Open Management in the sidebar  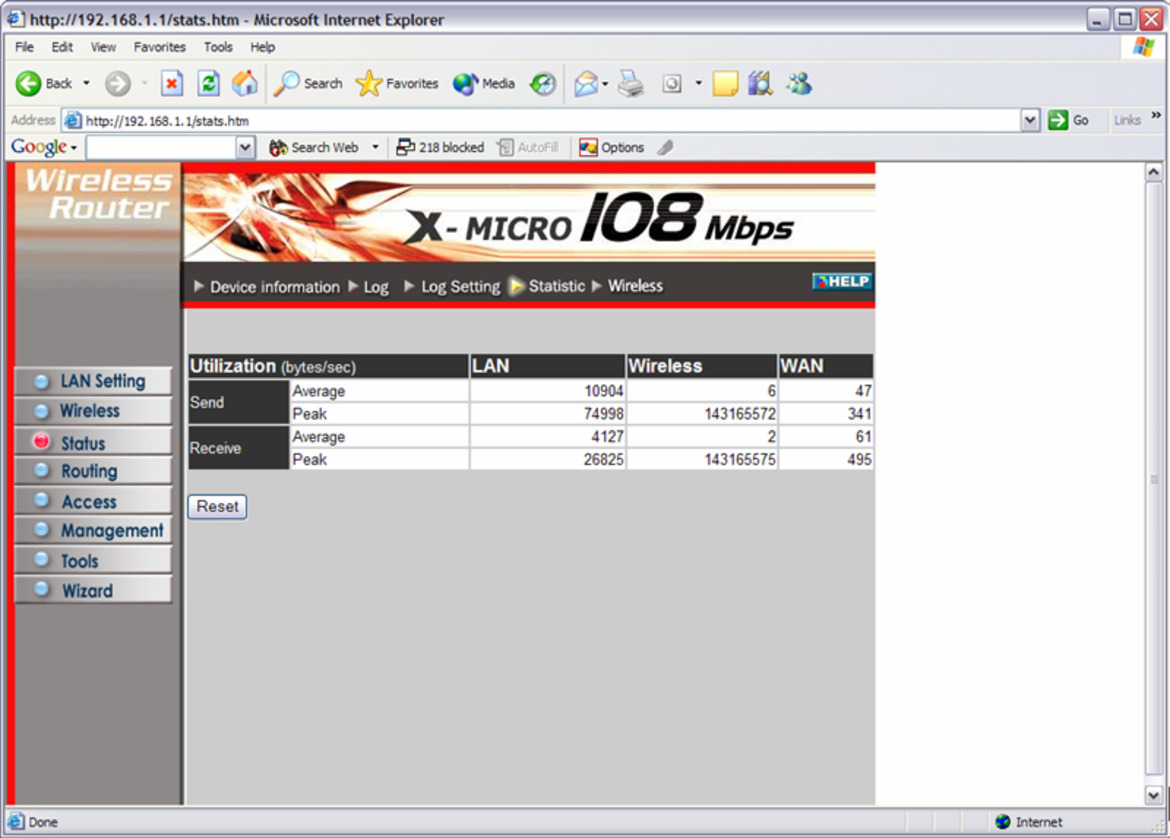click(93, 531)
